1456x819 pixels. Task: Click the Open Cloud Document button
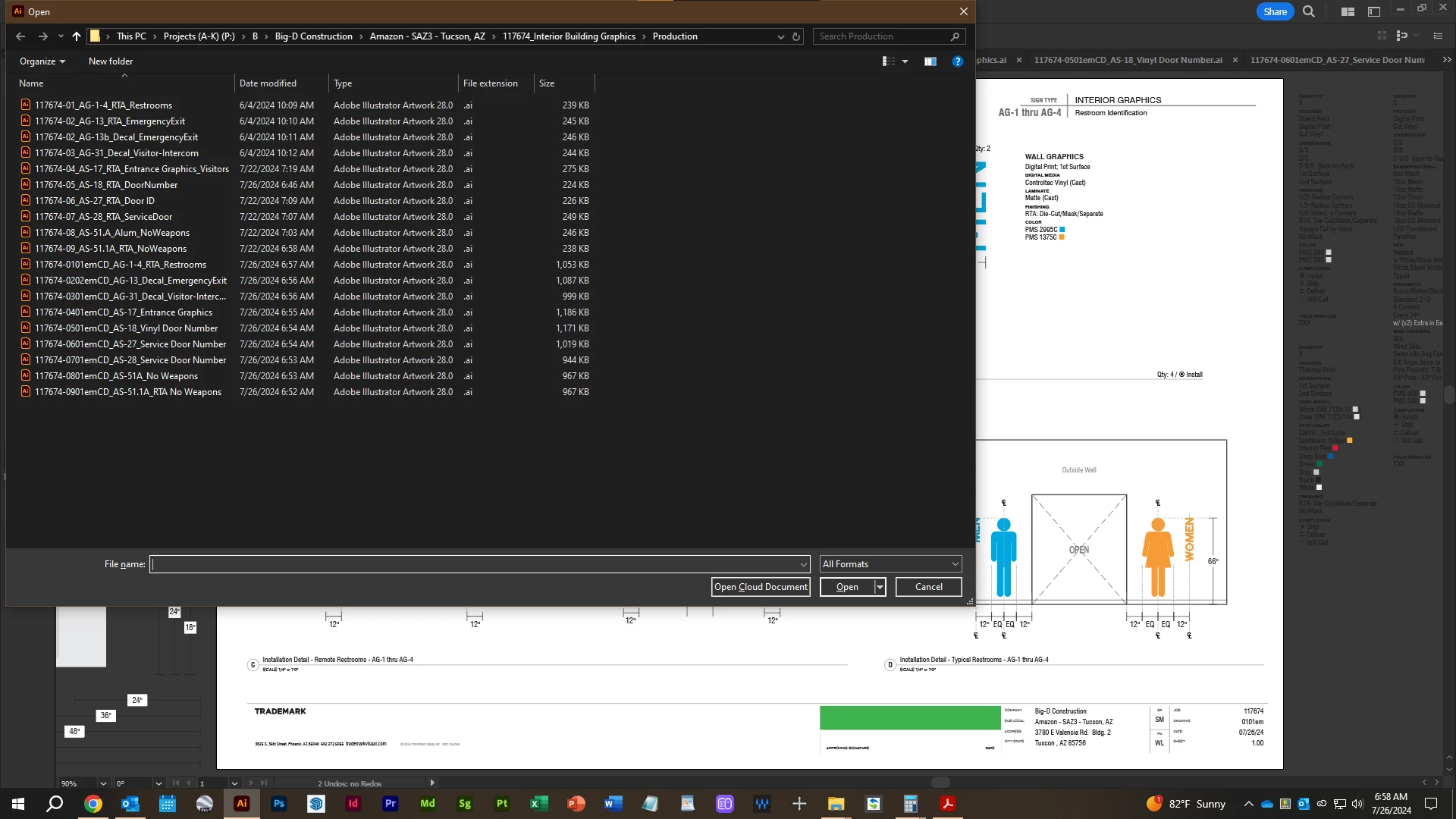(x=761, y=587)
